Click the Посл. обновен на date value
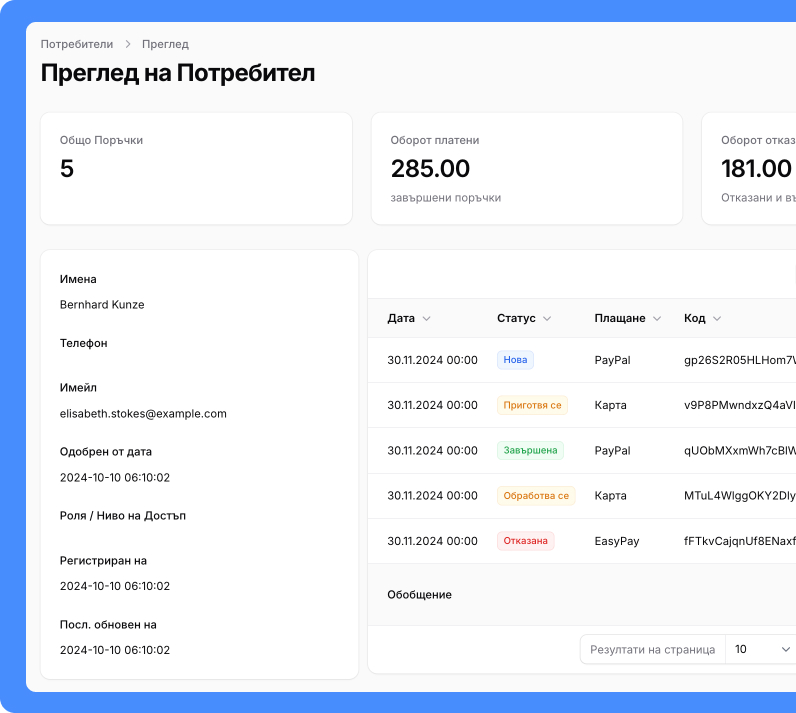796x713 pixels. point(115,650)
